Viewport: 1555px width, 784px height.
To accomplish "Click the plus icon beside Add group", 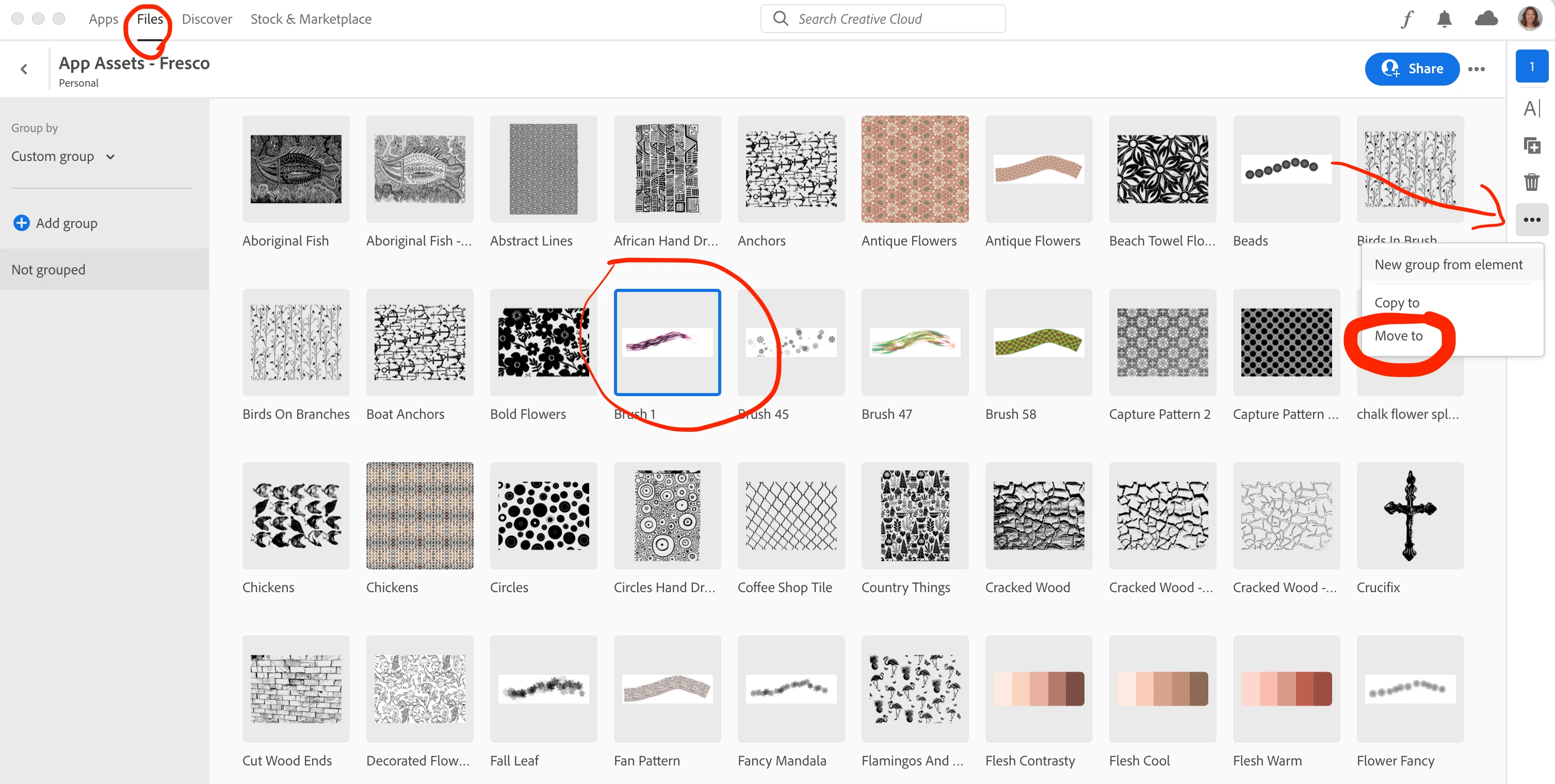I will click(21, 223).
